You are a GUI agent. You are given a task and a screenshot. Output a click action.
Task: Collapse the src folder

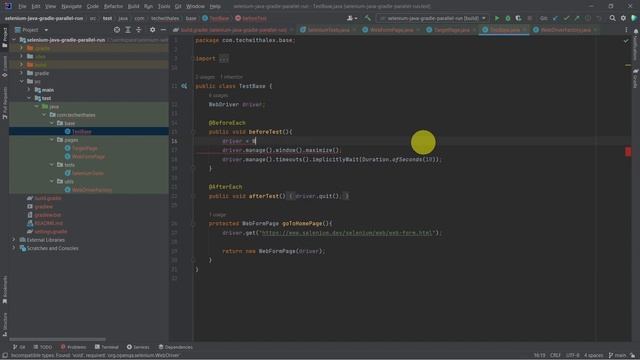21,82
